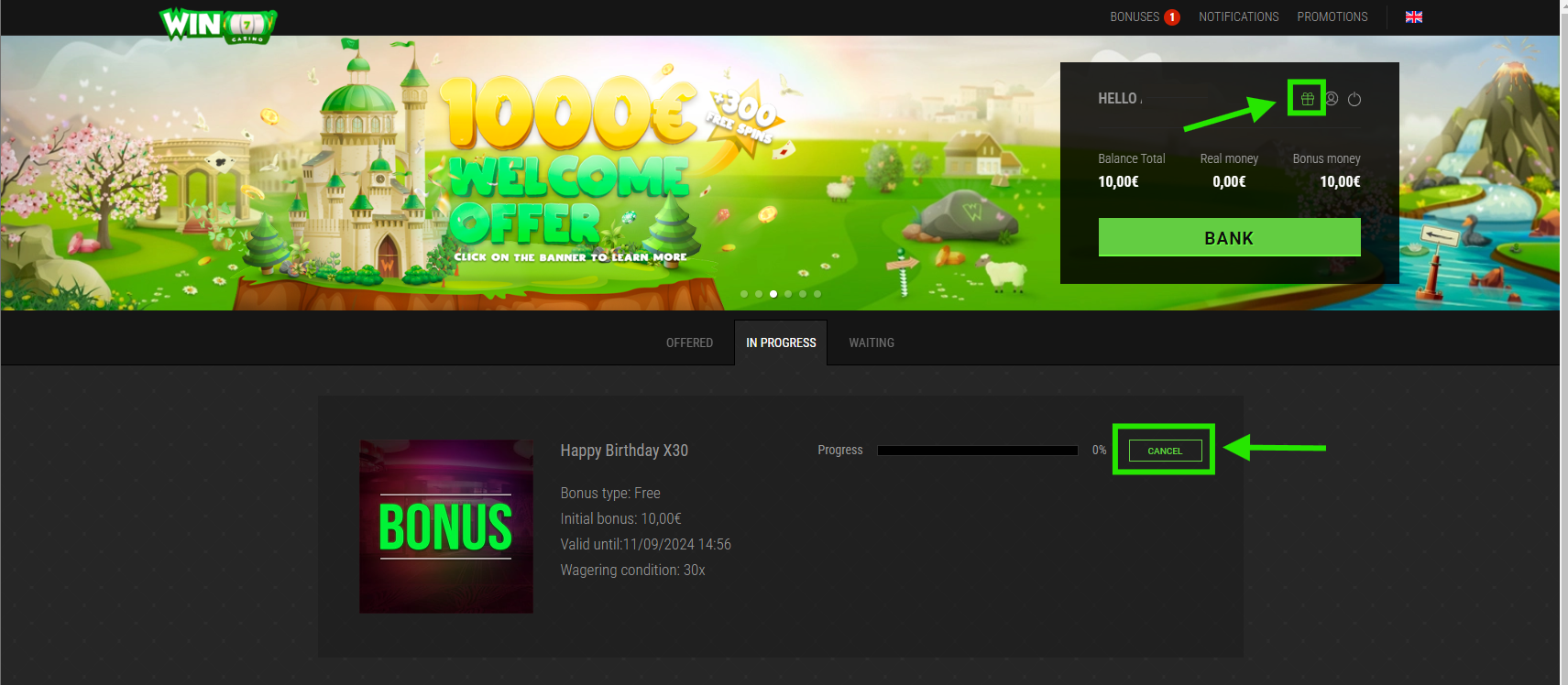
Task: Open the user profile icon
Action: coord(1332,99)
